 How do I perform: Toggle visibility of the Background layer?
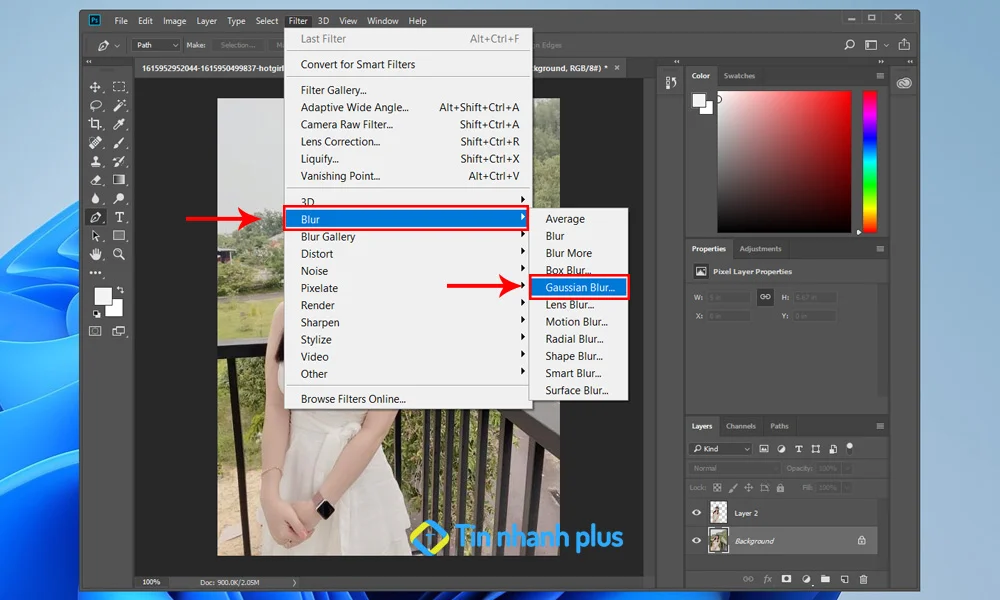pos(697,540)
